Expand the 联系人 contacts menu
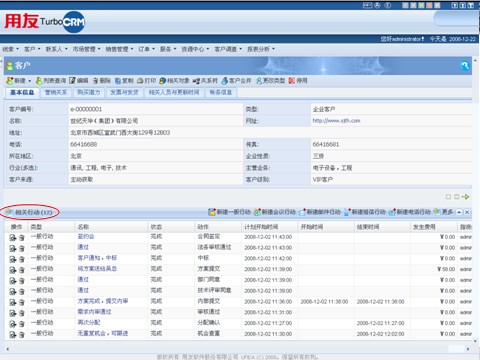This screenshot has width=480, height=360. [x=56, y=49]
